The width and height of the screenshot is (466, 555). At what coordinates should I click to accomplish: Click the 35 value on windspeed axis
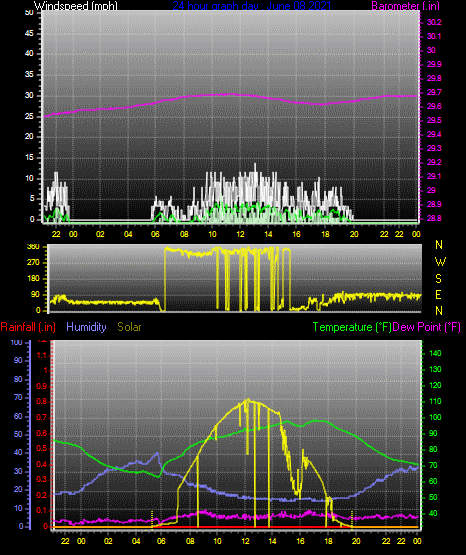tap(29, 74)
